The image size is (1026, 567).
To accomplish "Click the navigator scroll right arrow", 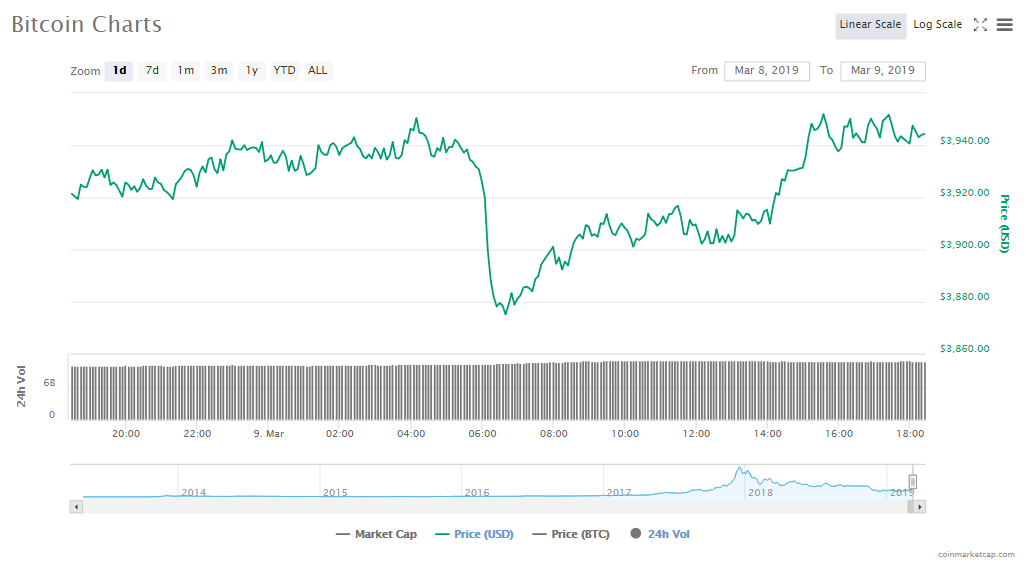I will 920,507.
